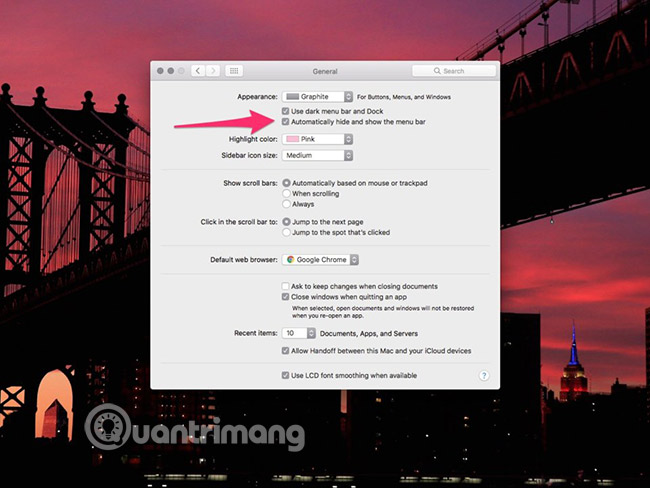The image size is (650, 488).
Task: Go back using the left chevron button
Action: tap(198, 71)
